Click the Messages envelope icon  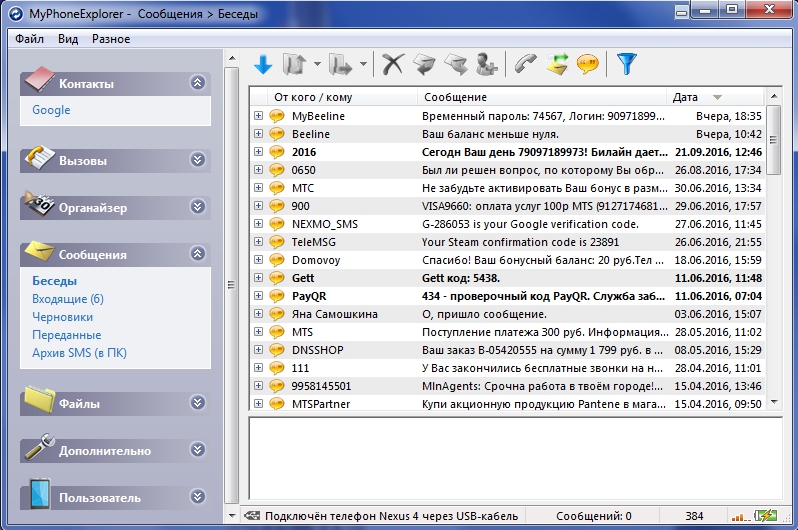[40, 250]
